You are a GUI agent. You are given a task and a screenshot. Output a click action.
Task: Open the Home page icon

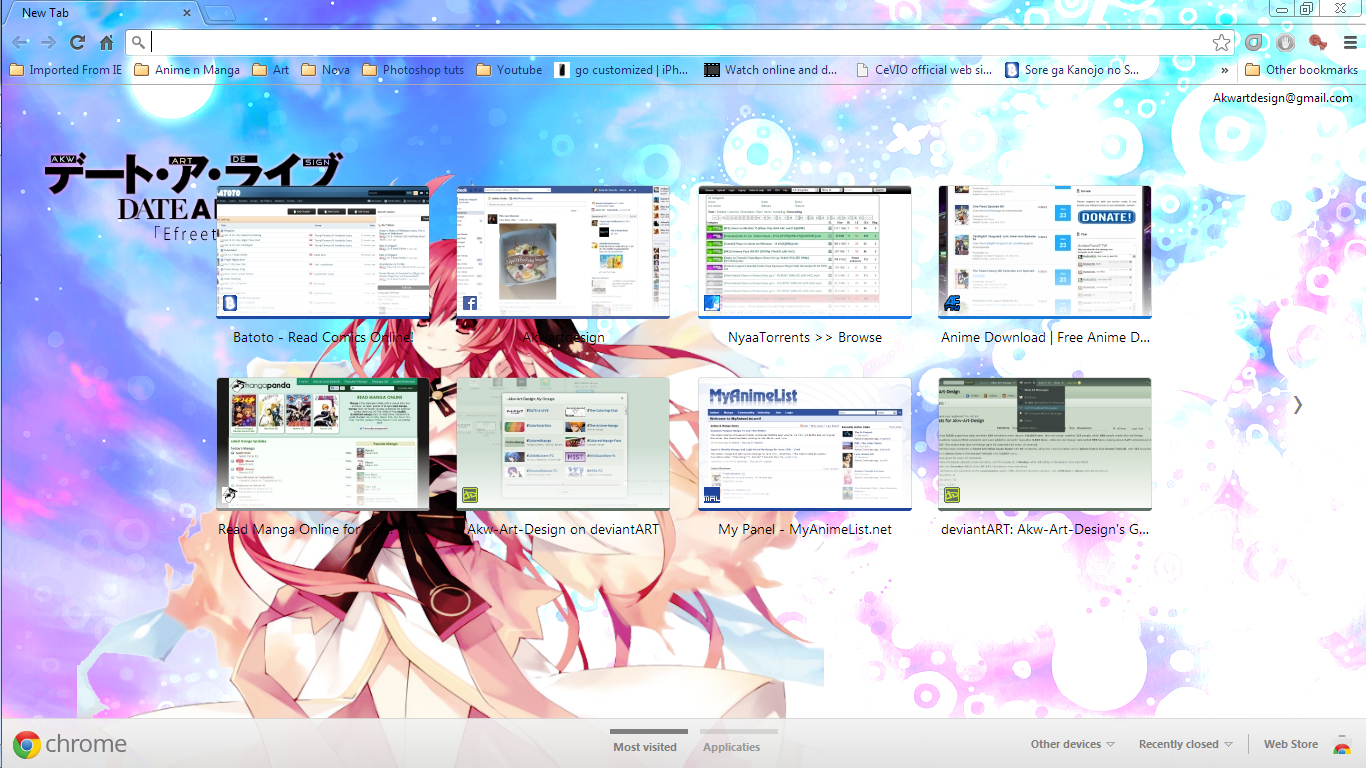106,42
